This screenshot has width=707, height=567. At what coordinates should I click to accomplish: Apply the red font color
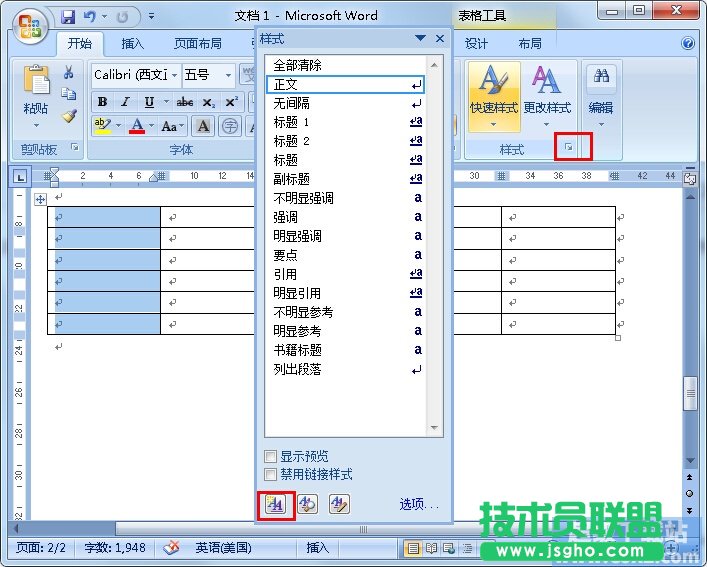pyautogui.click(x=137, y=126)
